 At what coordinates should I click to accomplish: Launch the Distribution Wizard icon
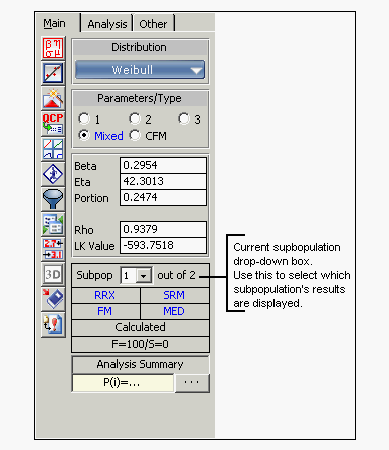click(x=53, y=98)
